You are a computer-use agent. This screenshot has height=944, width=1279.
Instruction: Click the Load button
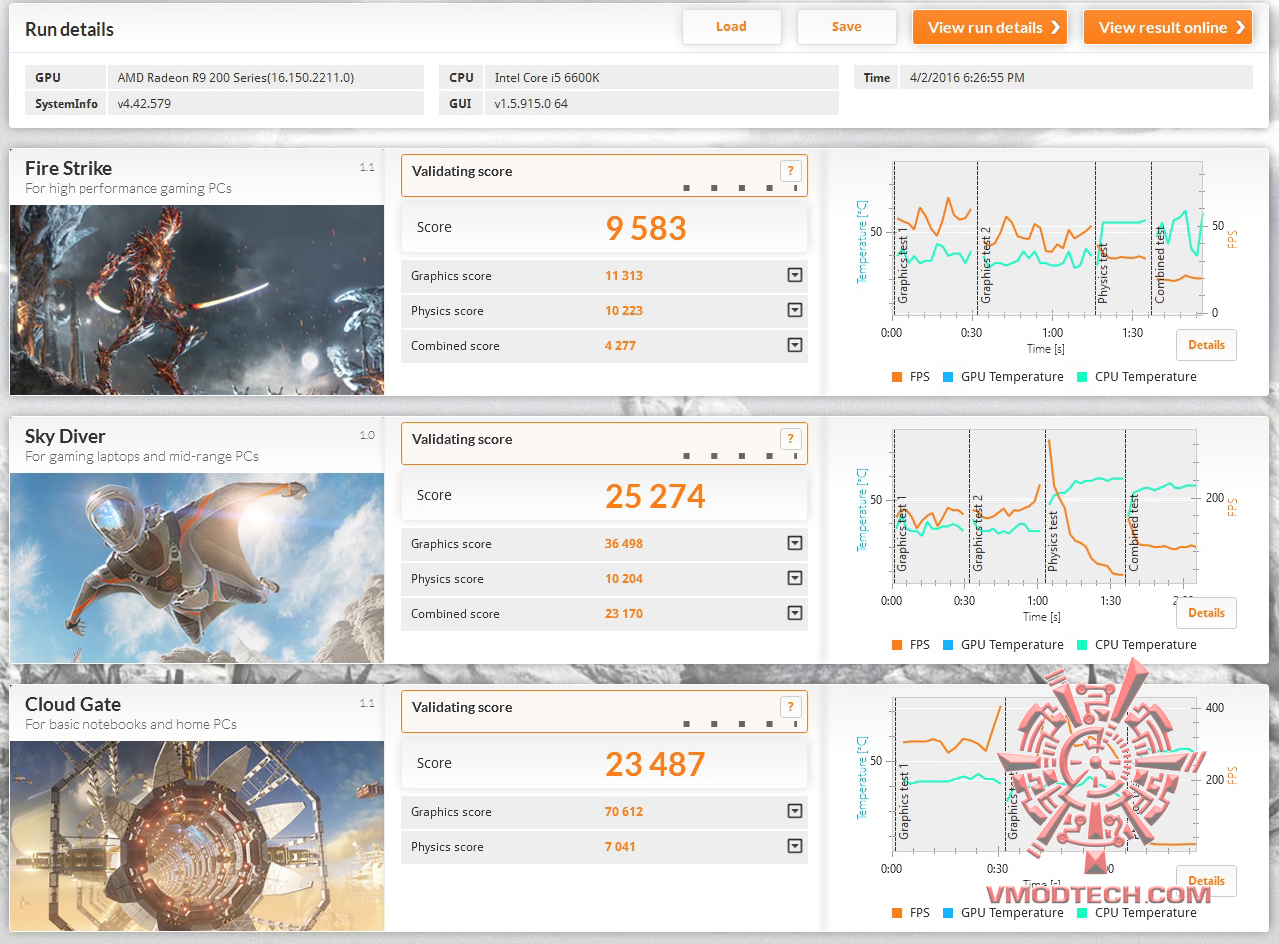[731, 27]
